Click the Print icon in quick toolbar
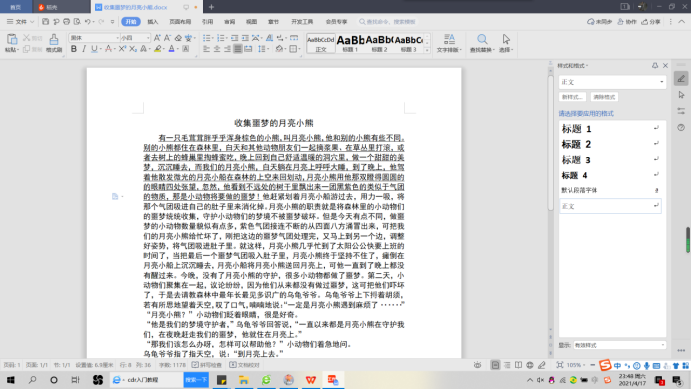This screenshot has width=692, height=389. [x=67, y=21]
